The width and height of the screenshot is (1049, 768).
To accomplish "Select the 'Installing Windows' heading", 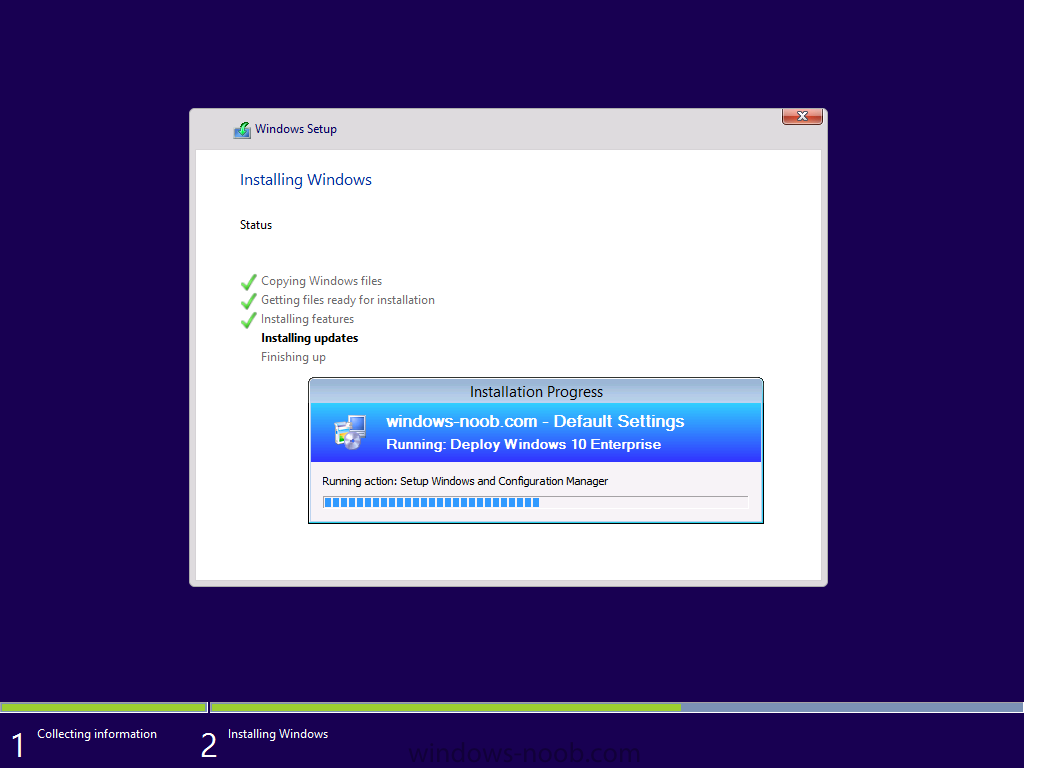I will [306, 180].
